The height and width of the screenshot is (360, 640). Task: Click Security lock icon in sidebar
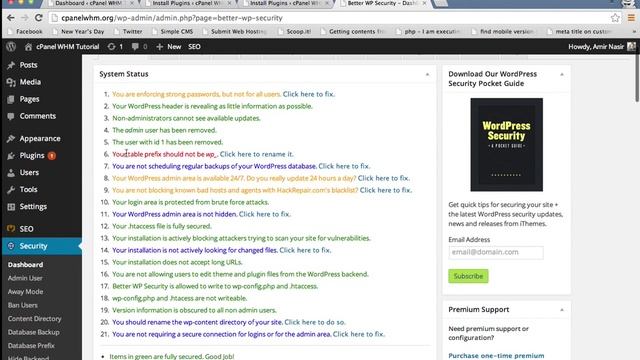pos(11,246)
